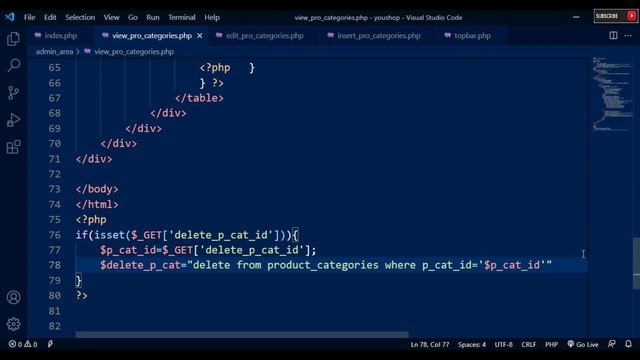
Task: Open the editor More Actions ellipsis
Action: [x=628, y=36]
